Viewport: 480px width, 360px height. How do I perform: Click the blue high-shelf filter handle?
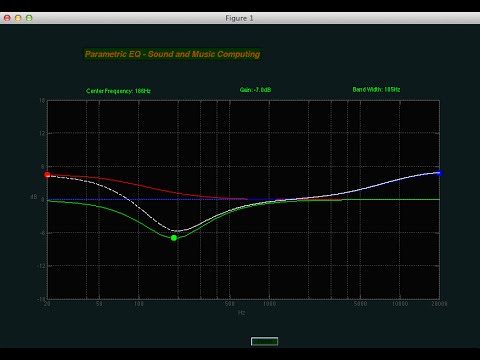tap(439, 173)
